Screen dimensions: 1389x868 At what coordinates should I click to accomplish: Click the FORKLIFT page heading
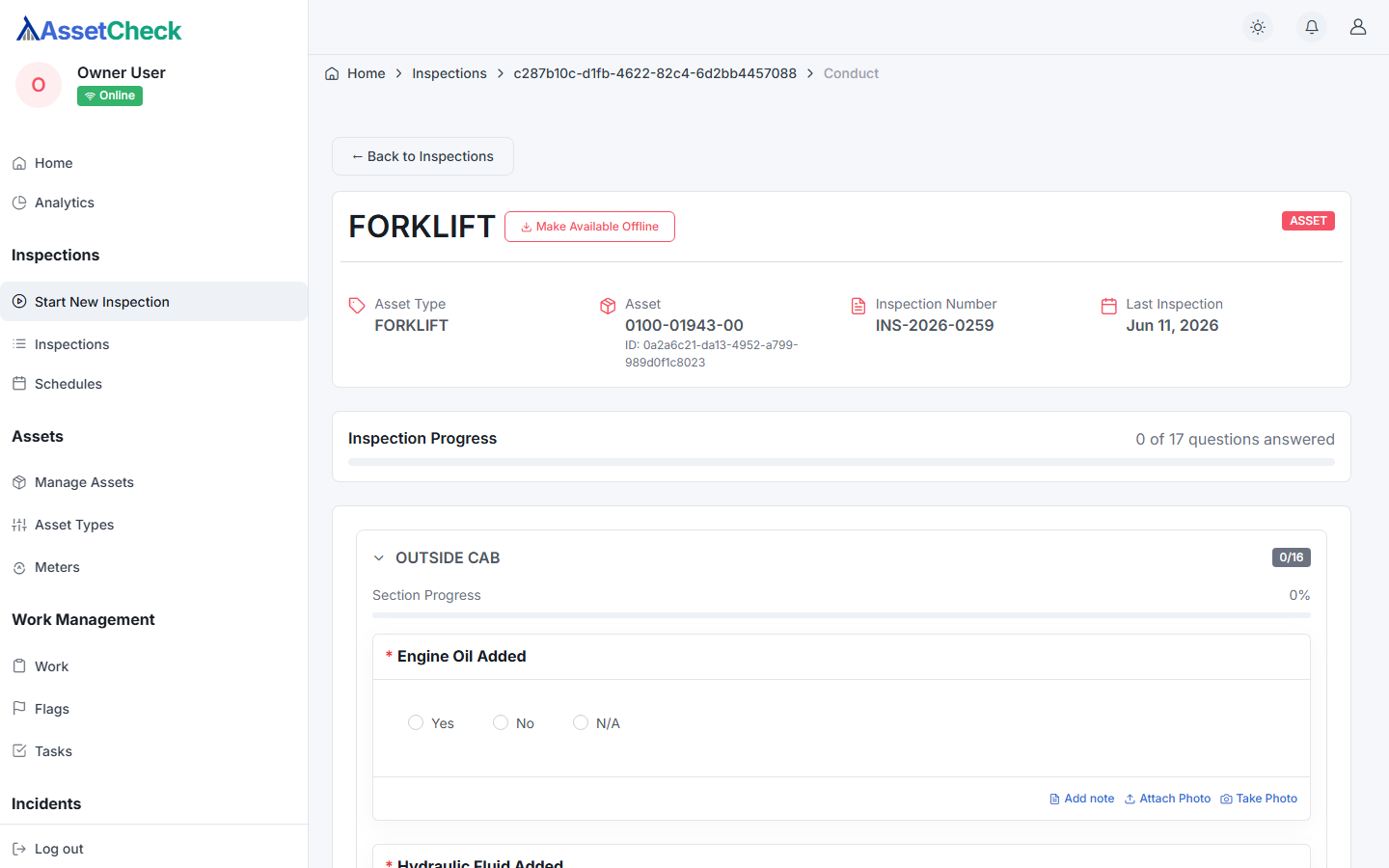(x=422, y=227)
